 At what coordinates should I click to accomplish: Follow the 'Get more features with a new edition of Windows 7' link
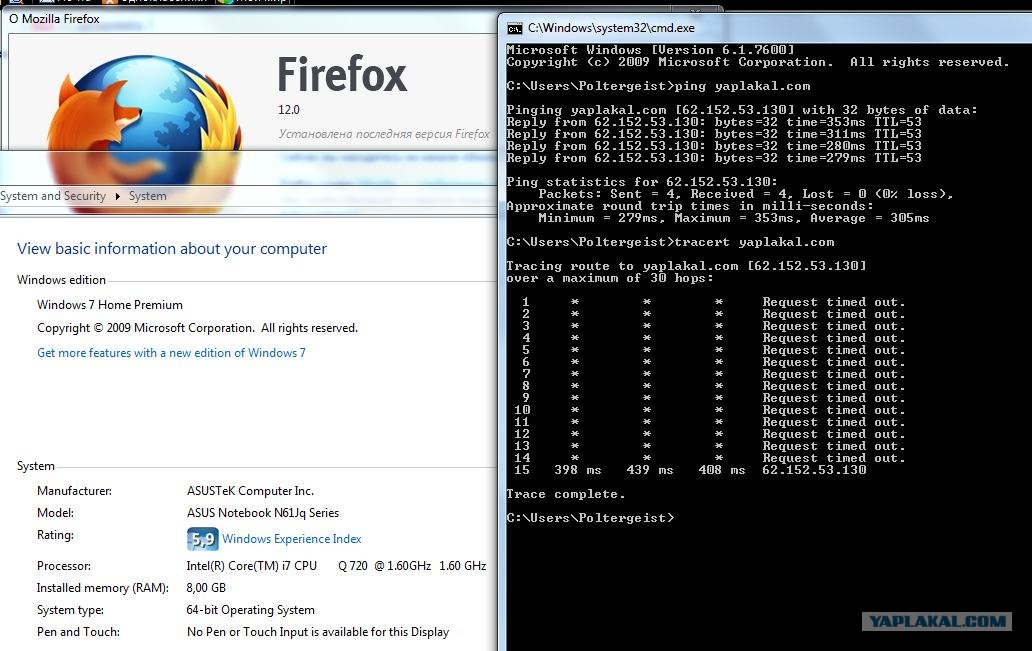point(171,353)
